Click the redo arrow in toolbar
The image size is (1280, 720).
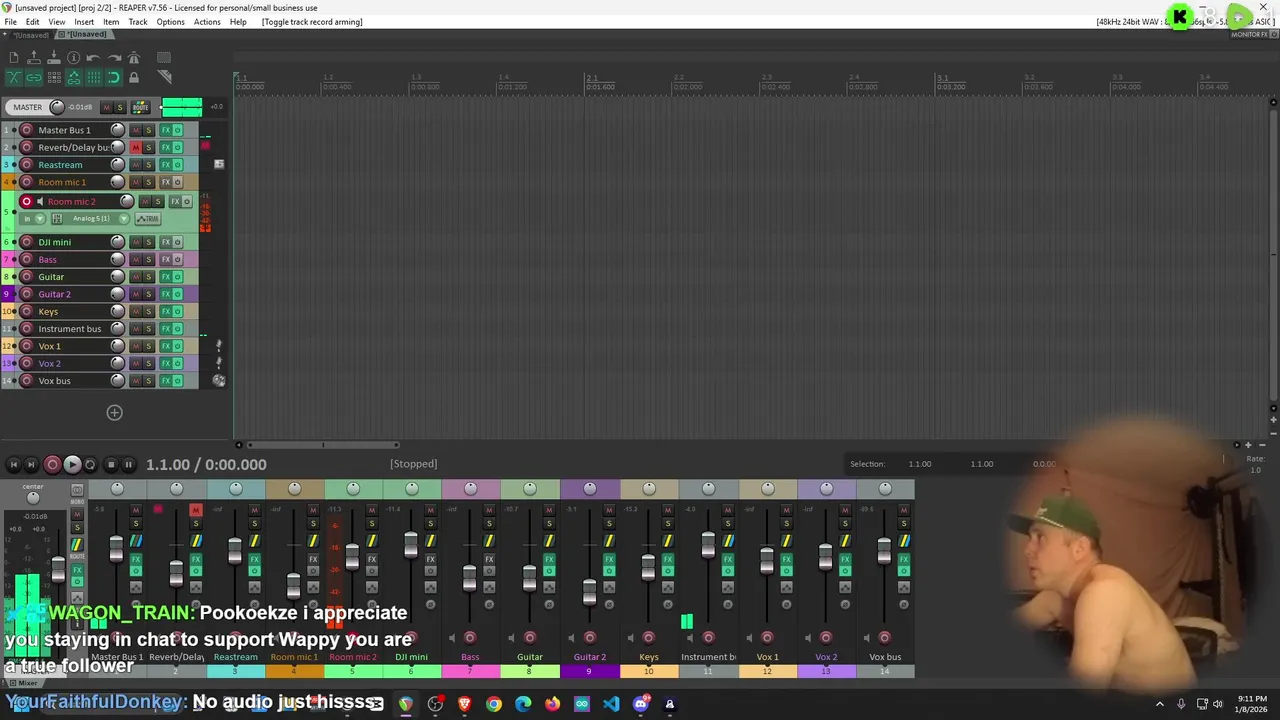coord(114,58)
